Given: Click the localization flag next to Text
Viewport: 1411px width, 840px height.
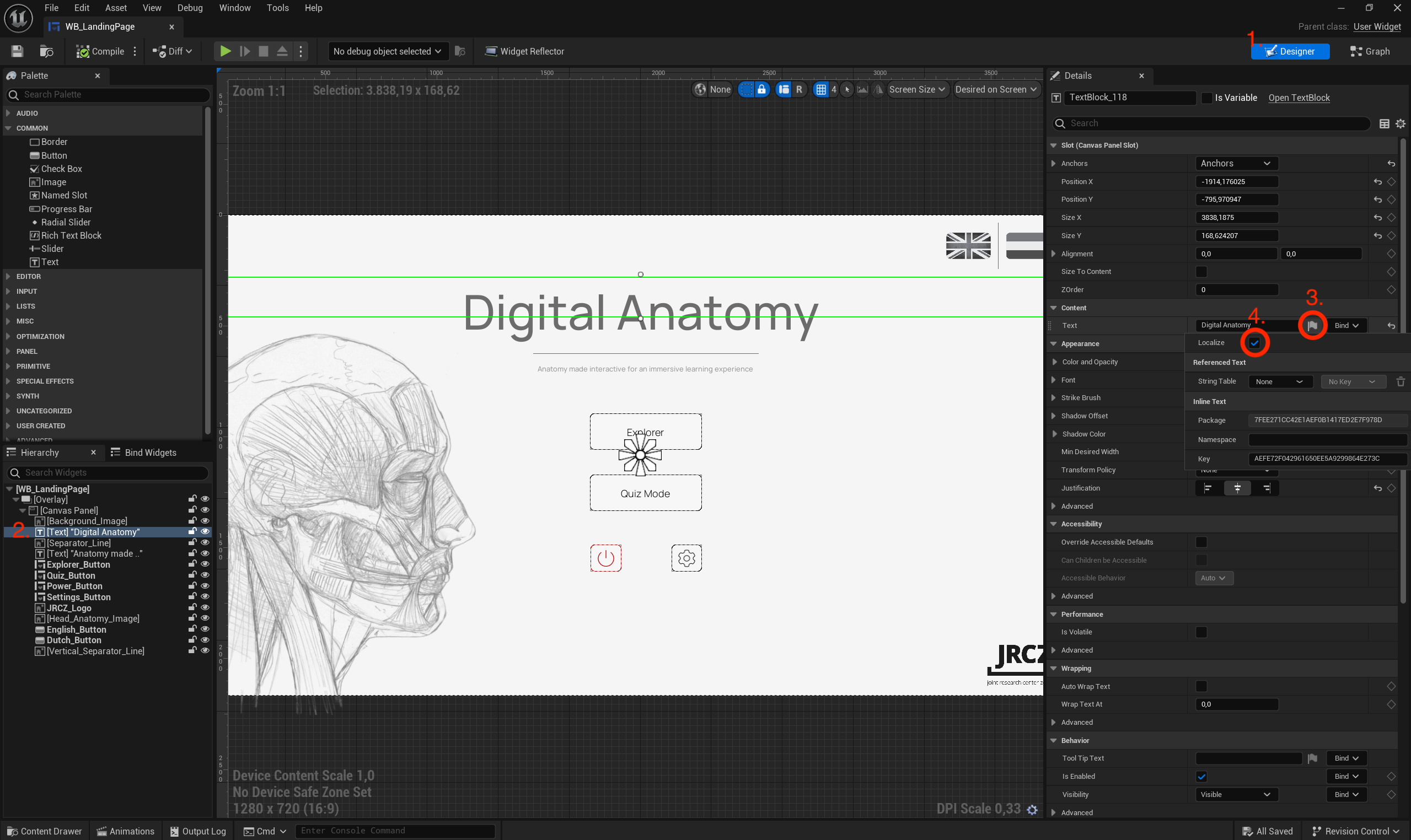Looking at the screenshot, I should [1312, 325].
